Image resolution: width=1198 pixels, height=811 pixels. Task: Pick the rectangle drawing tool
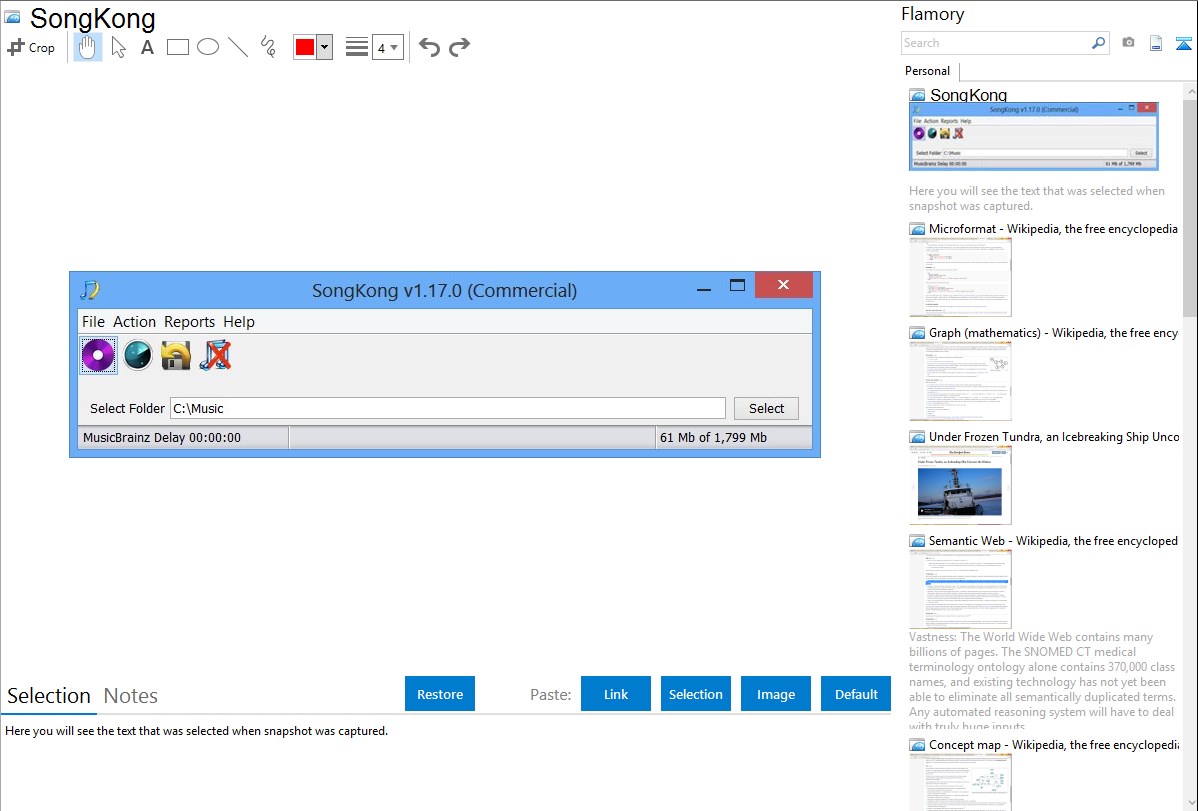click(x=177, y=47)
